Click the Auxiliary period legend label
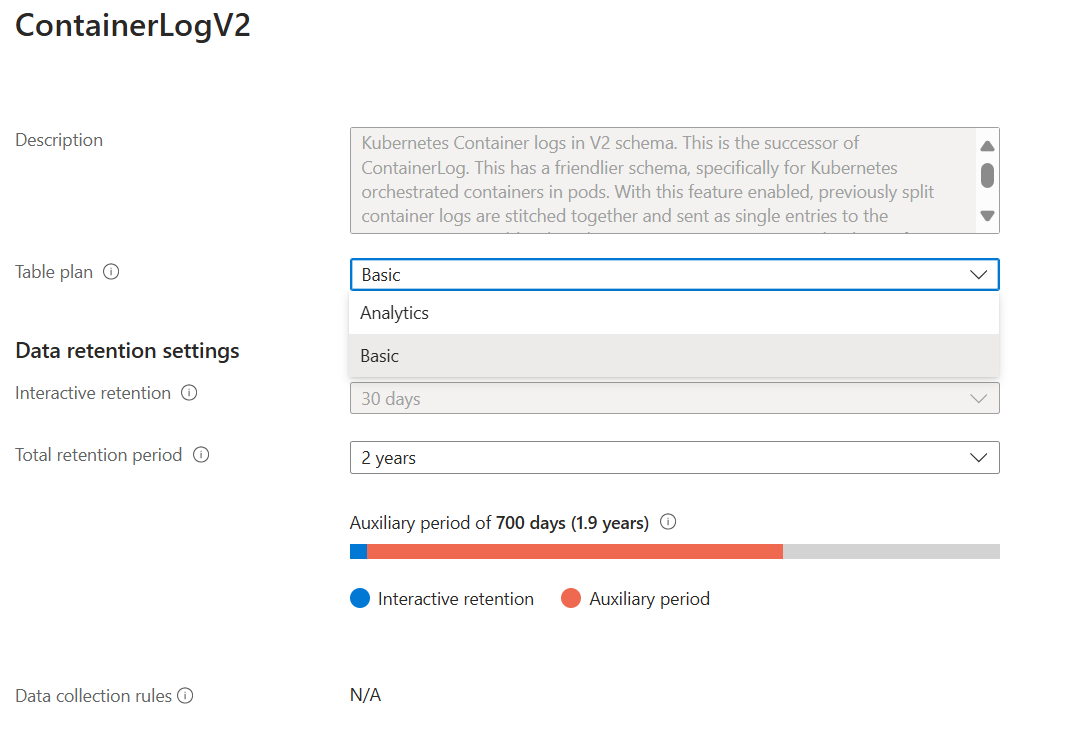 (x=649, y=599)
